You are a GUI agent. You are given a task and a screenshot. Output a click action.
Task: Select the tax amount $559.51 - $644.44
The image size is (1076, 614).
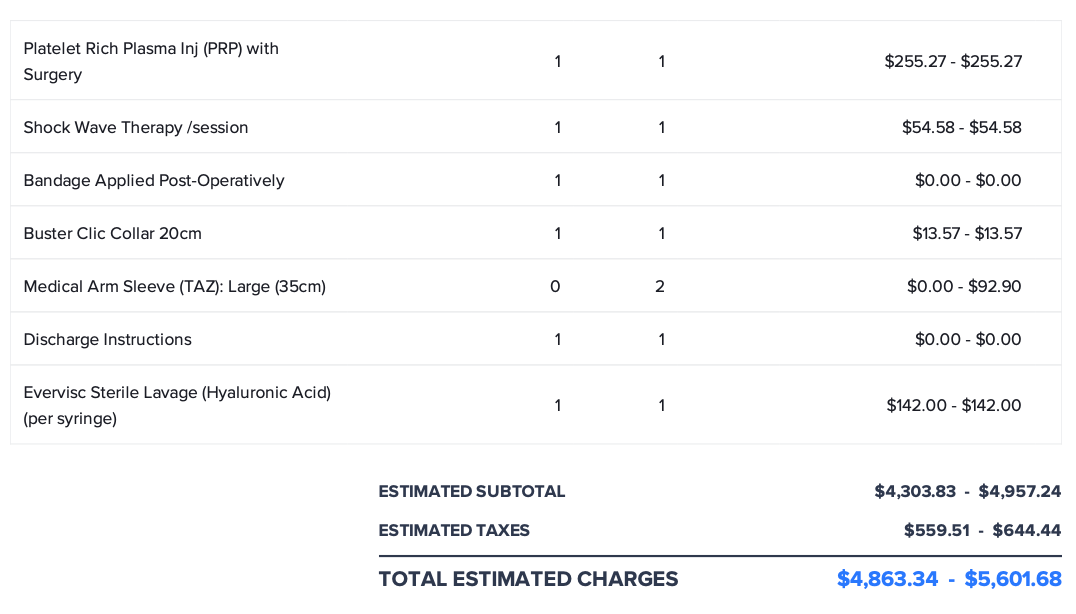(x=982, y=530)
